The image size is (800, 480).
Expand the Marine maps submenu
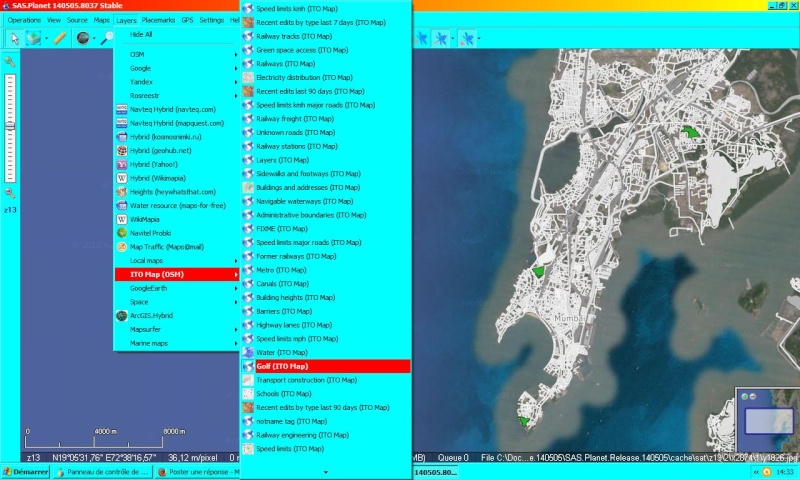pyautogui.click(x=177, y=343)
